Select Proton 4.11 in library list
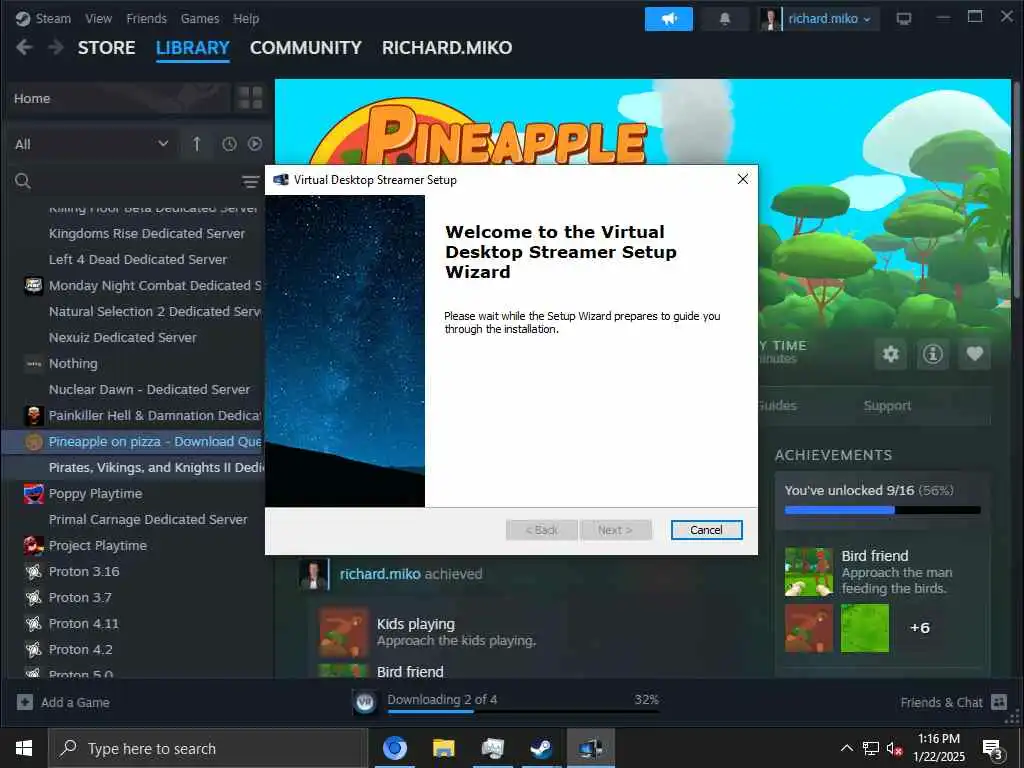The height and width of the screenshot is (768, 1024). coord(84,624)
